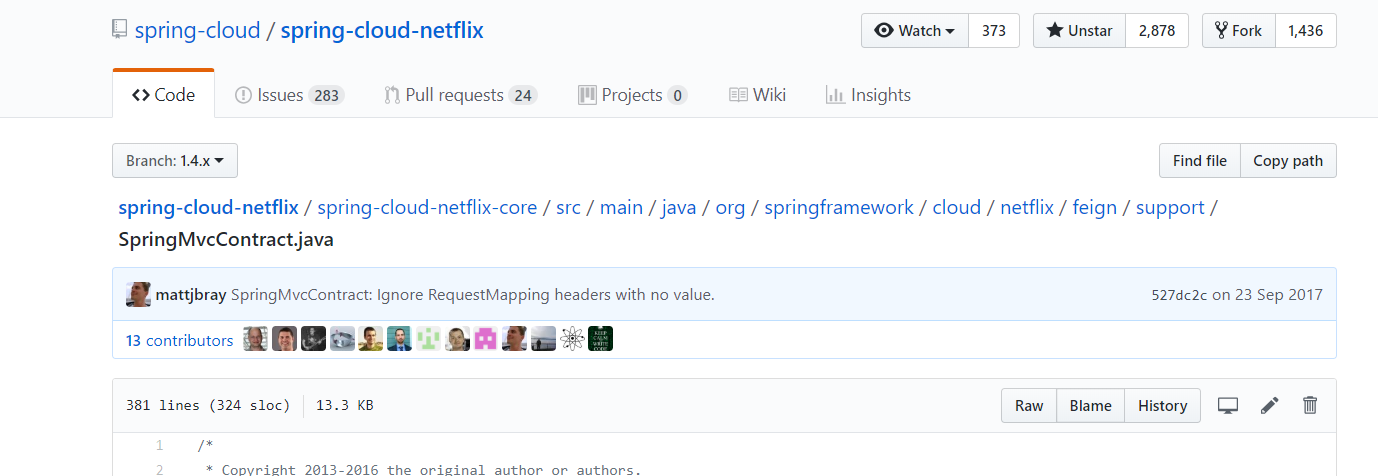Delete this file with trash icon
This screenshot has width=1378, height=476.
pos(1310,406)
